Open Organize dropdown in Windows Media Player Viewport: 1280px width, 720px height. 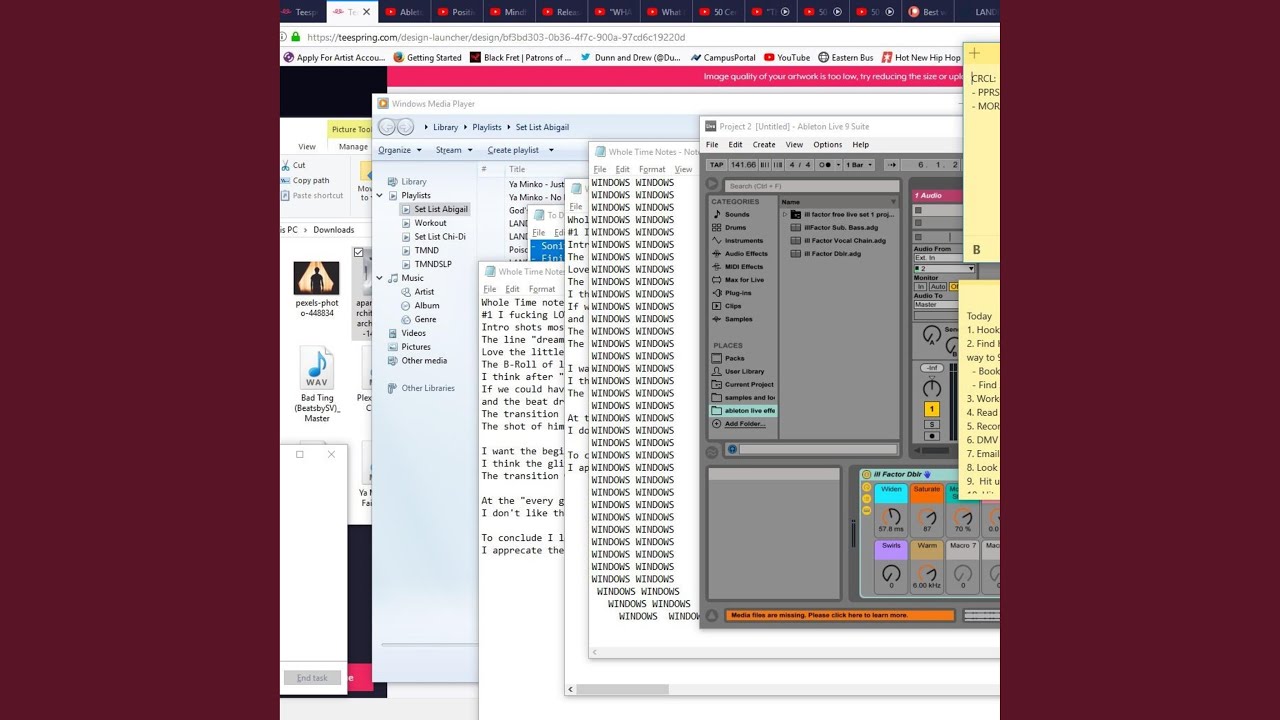click(x=399, y=150)
